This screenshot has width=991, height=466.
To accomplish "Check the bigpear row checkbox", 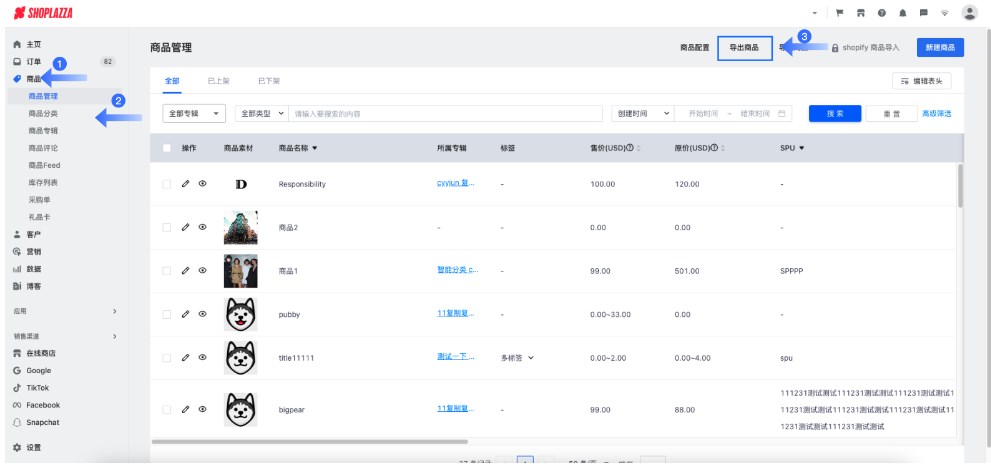I will [x=167, y=409].
